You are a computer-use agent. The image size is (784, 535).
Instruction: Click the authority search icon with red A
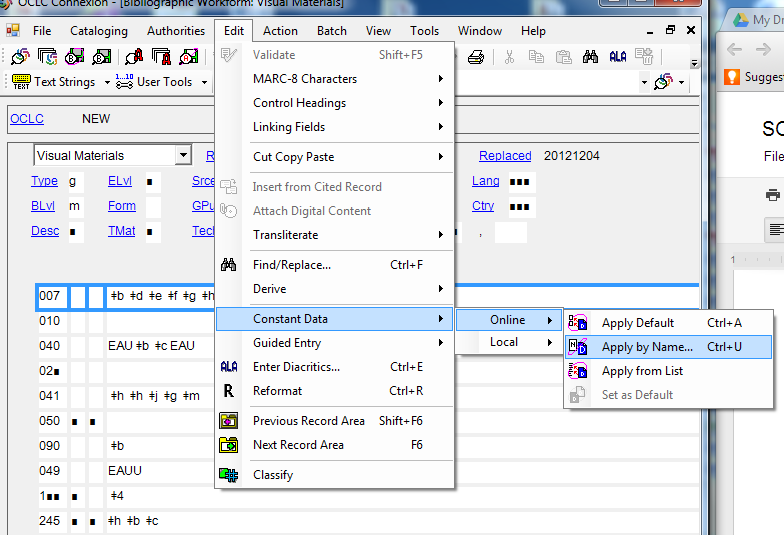pyautogui.click(x=134, y=57)
